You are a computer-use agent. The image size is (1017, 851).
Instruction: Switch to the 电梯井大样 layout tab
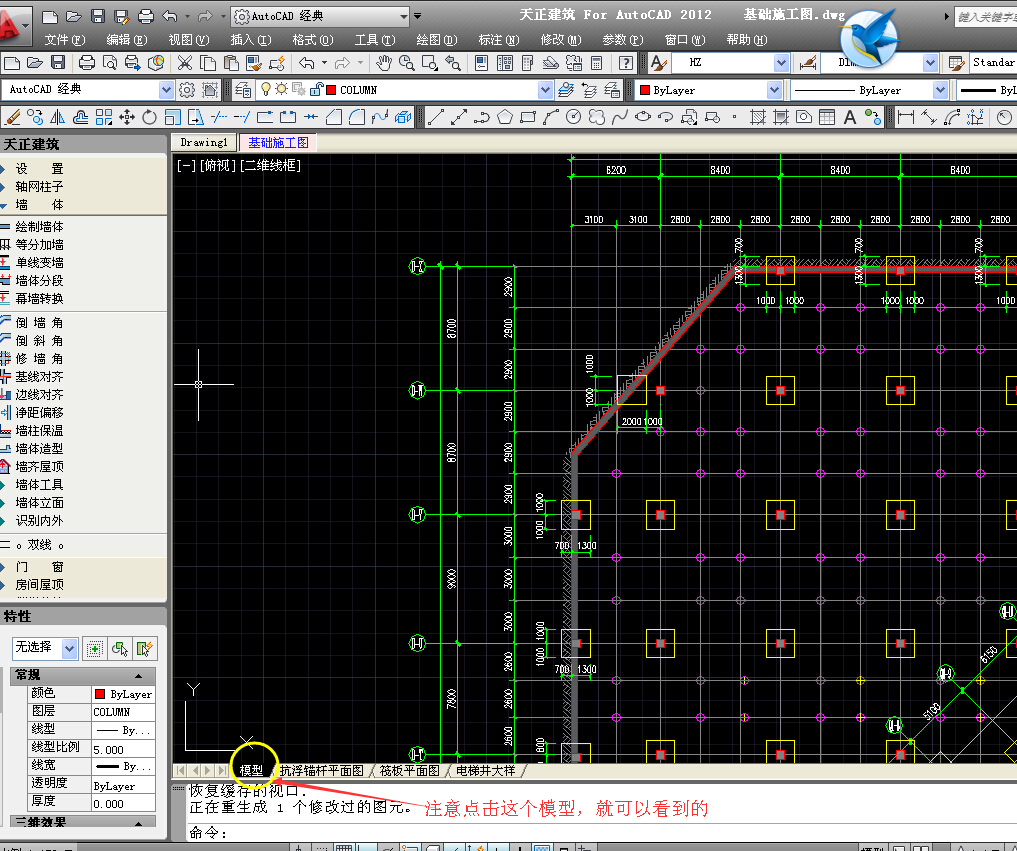486,771
